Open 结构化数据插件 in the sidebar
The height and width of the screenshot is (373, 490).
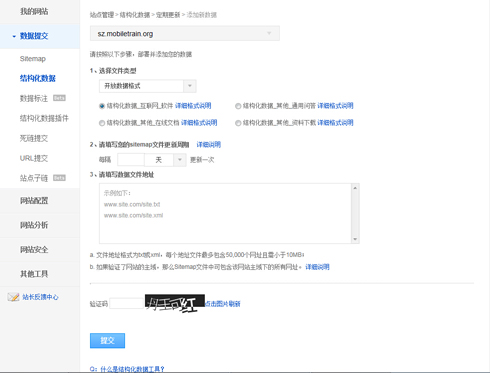click(x=44, y=118)
